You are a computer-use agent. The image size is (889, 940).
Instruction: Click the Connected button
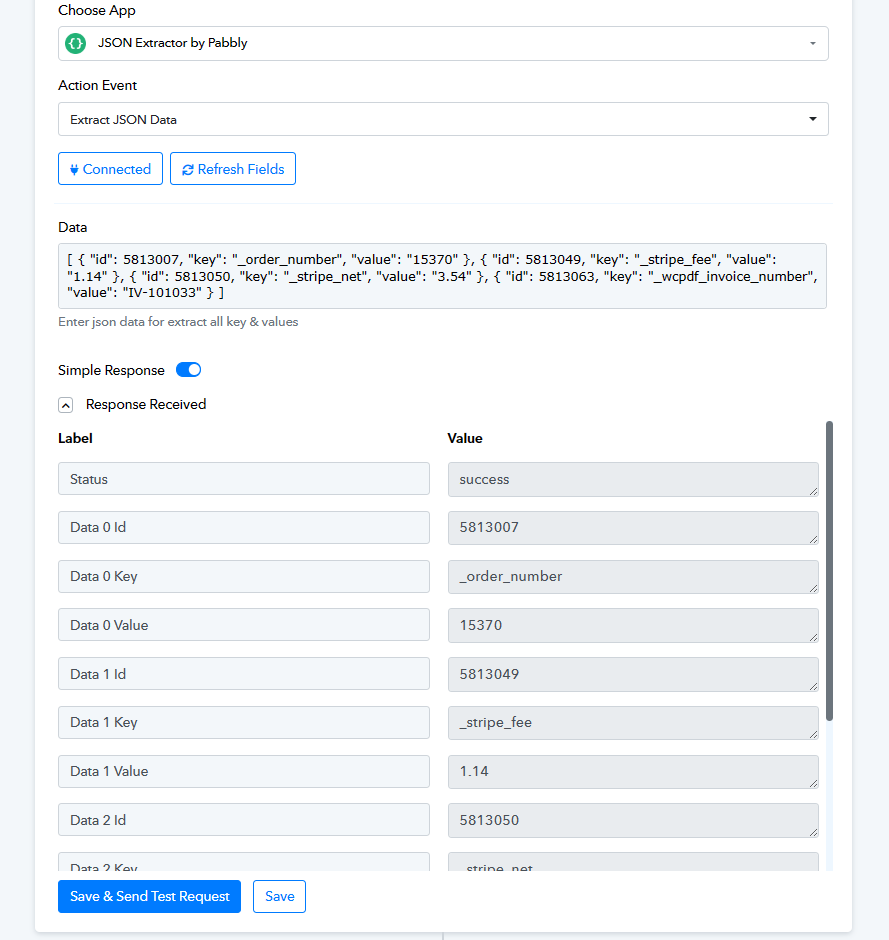tap(110, 169)
